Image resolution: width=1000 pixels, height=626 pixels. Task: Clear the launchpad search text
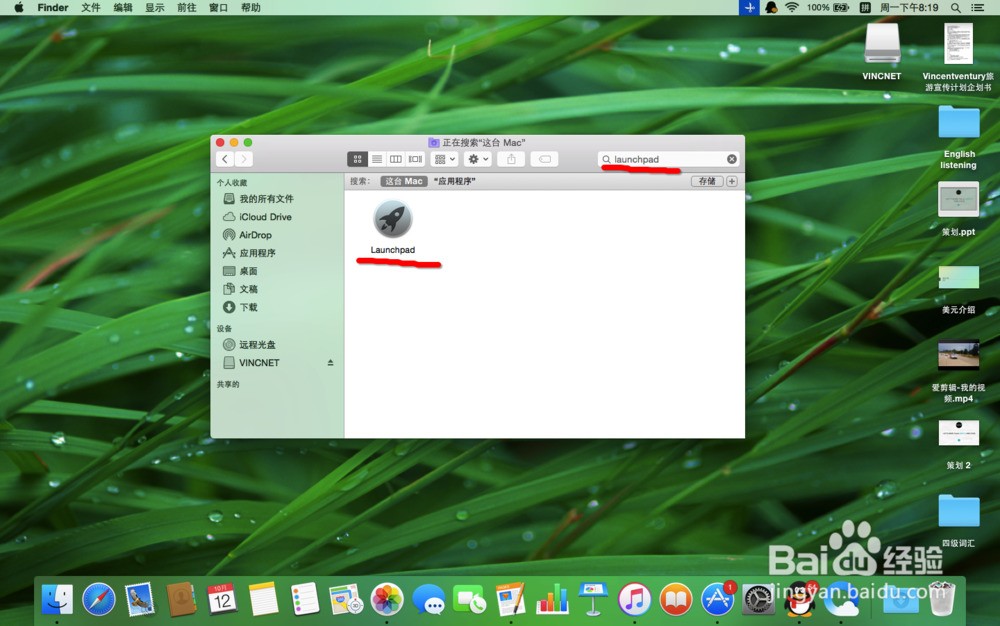732,159
